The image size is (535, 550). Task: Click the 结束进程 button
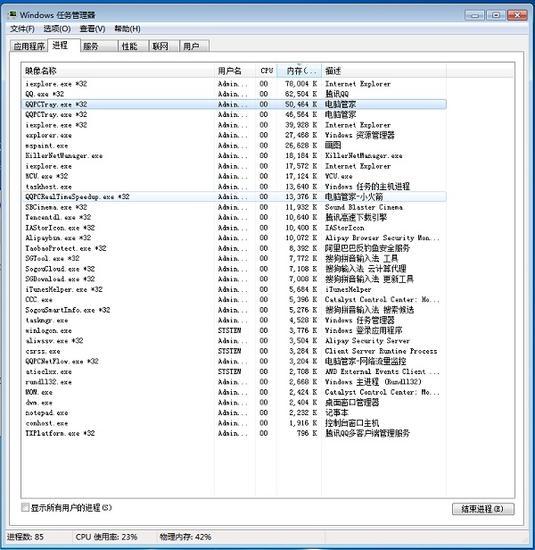[x=483, y=509]
